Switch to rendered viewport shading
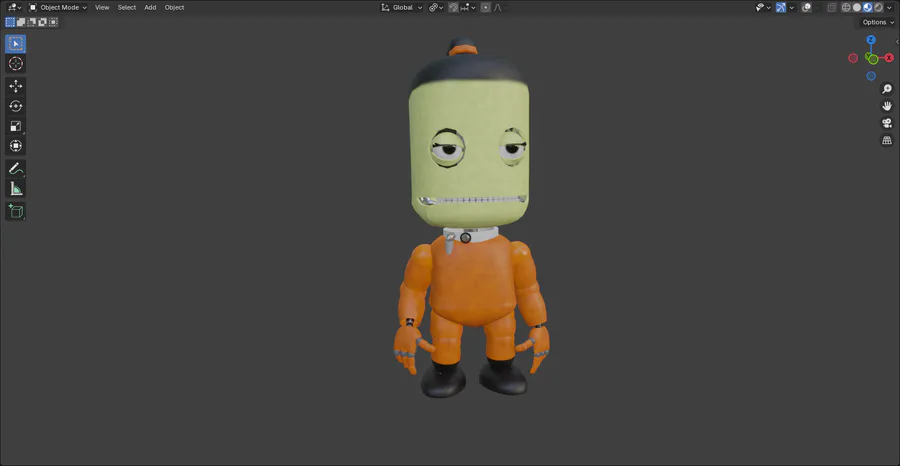Image resolution: width=900 pixels, height=466 pixels. 878,7
